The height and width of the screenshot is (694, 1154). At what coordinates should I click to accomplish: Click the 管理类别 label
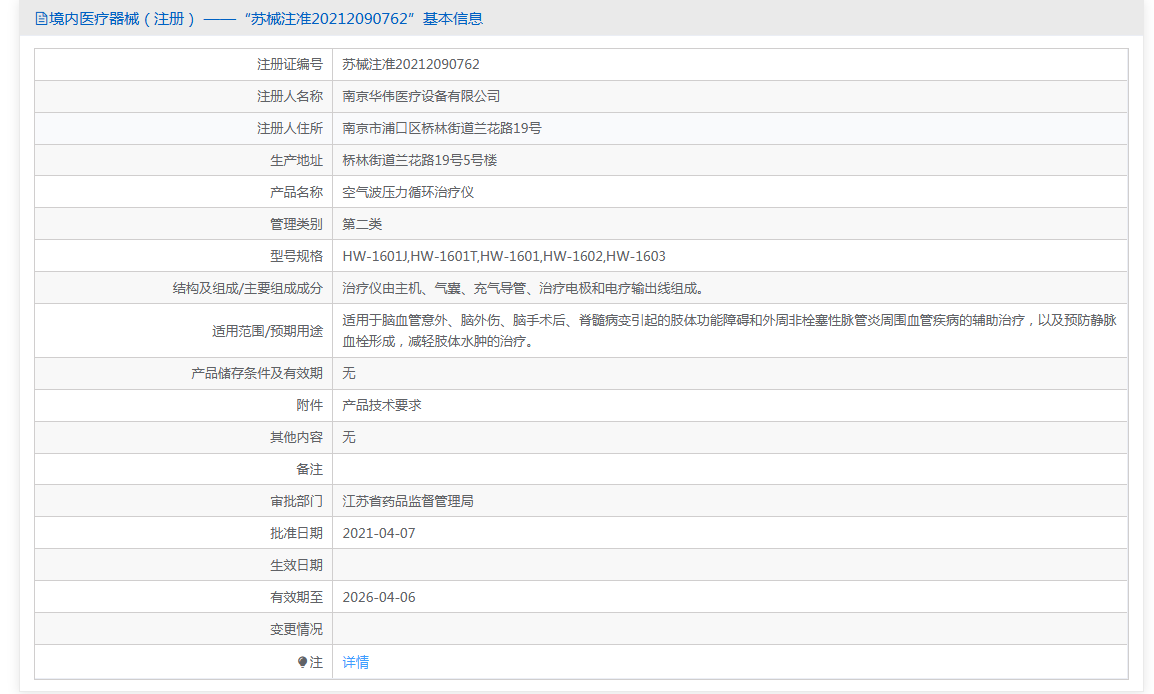(296, 224)
